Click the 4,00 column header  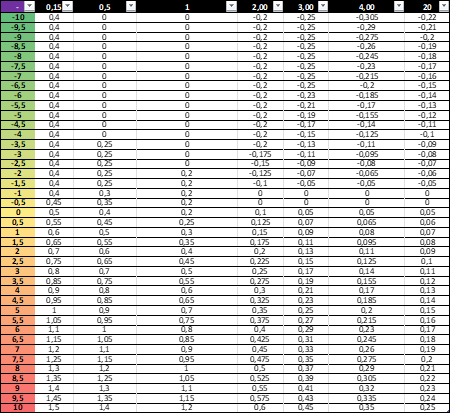[x=366, y=7]
